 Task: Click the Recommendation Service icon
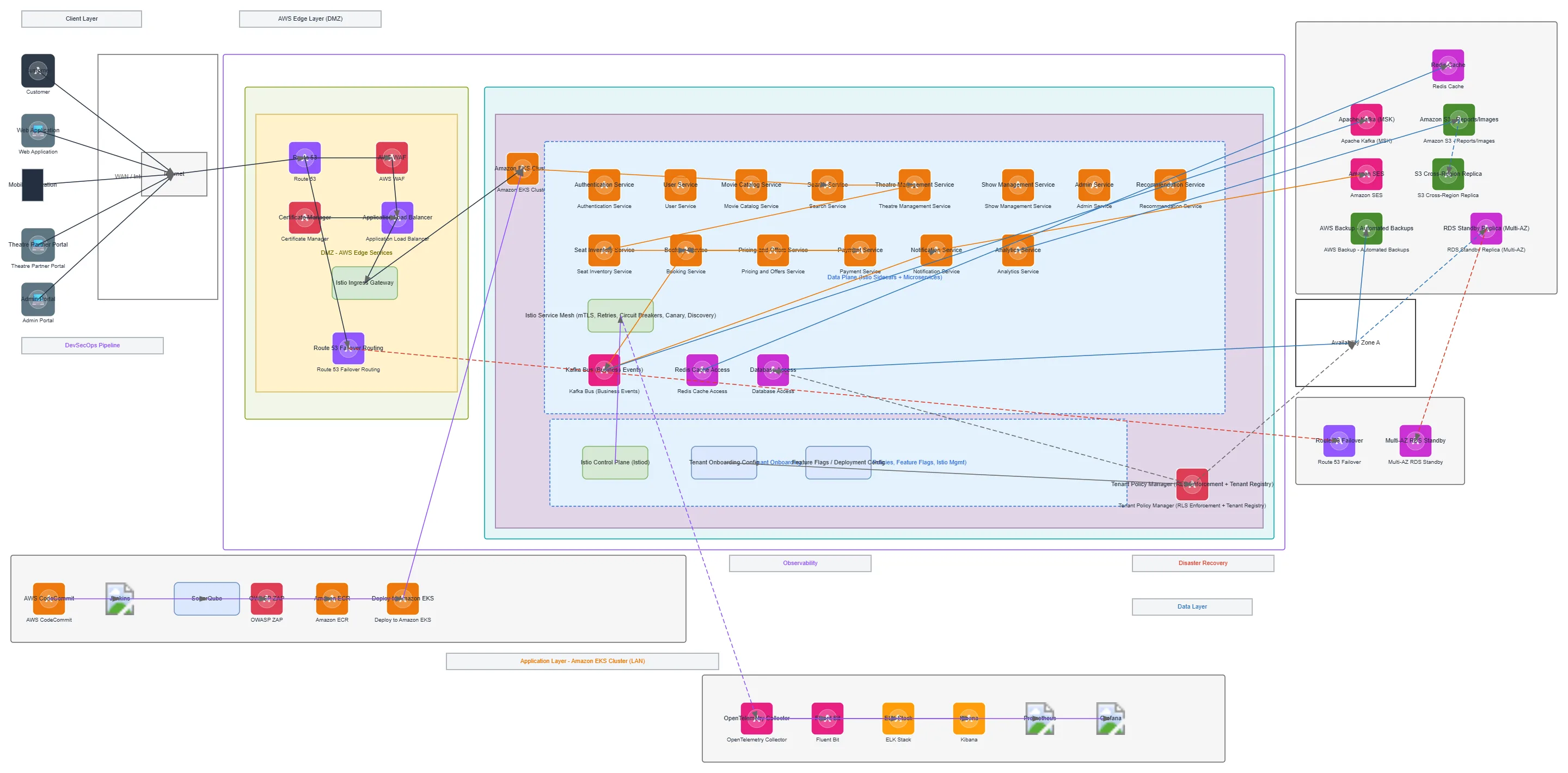coord(1170,185)
